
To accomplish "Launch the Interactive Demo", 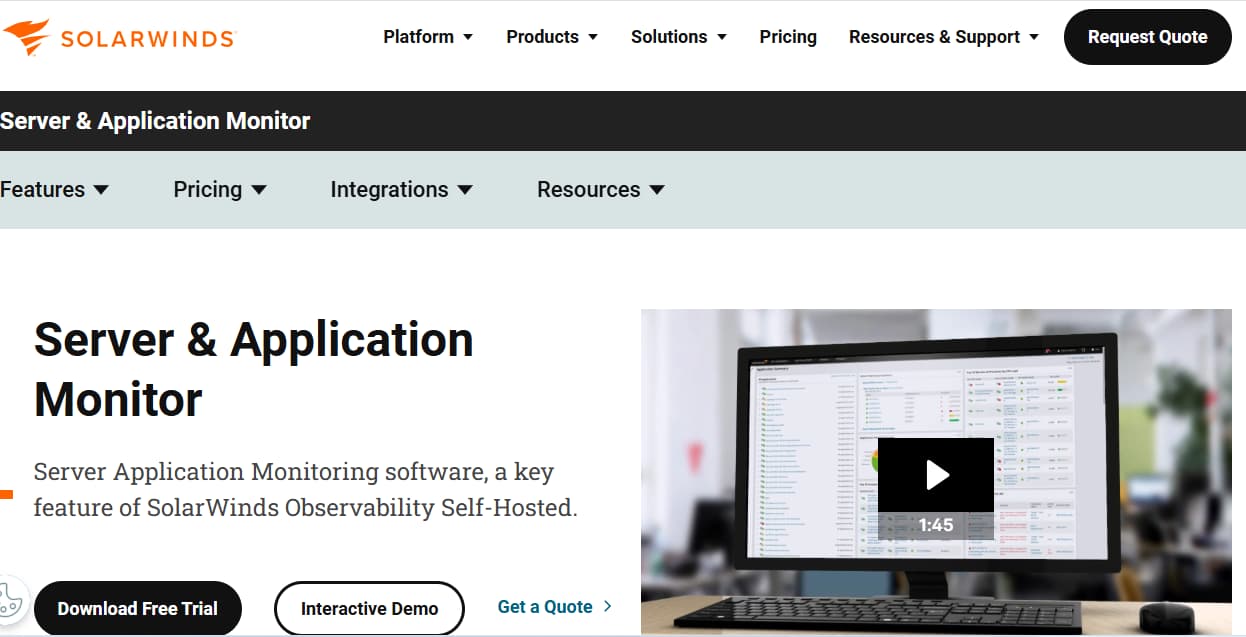I will [x=370, y=608].
